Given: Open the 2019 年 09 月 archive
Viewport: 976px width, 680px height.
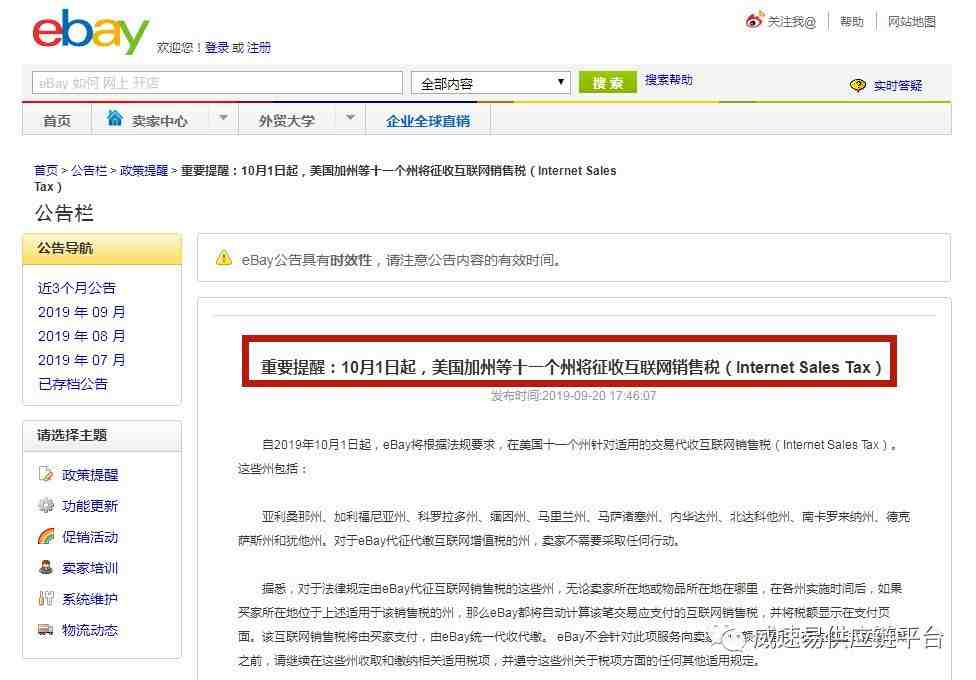Looking at the screenshot, I should [82, 312].
